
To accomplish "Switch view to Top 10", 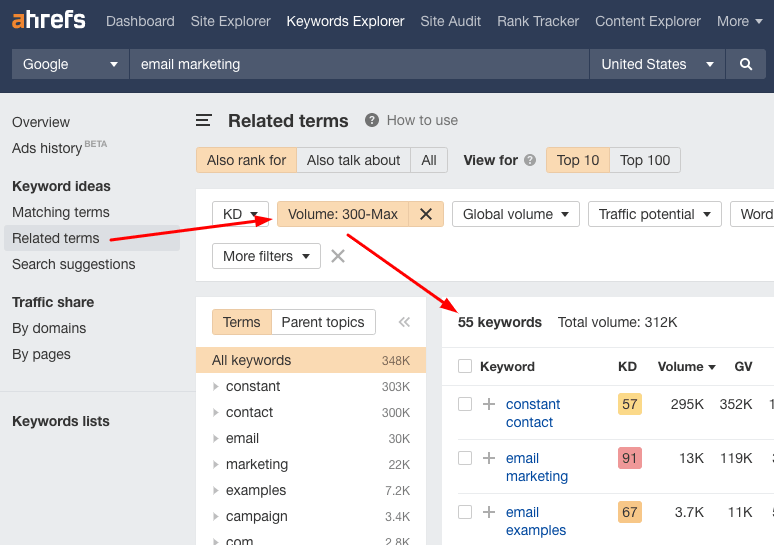I will point(578,160).
